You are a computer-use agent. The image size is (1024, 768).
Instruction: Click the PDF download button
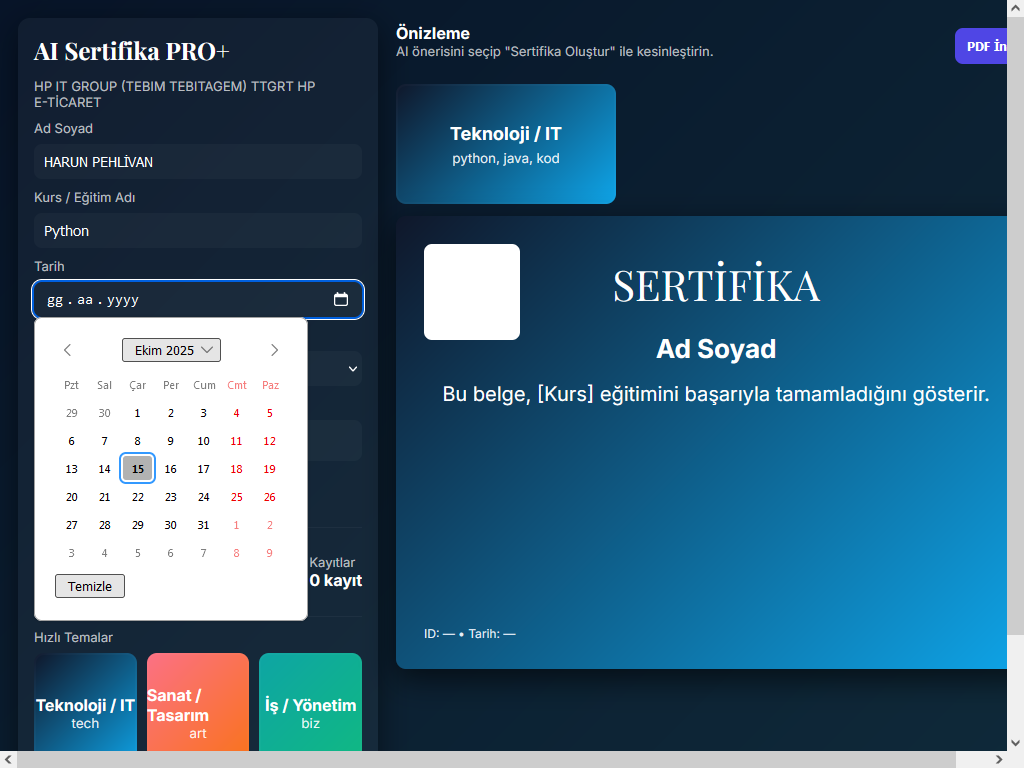985,46
